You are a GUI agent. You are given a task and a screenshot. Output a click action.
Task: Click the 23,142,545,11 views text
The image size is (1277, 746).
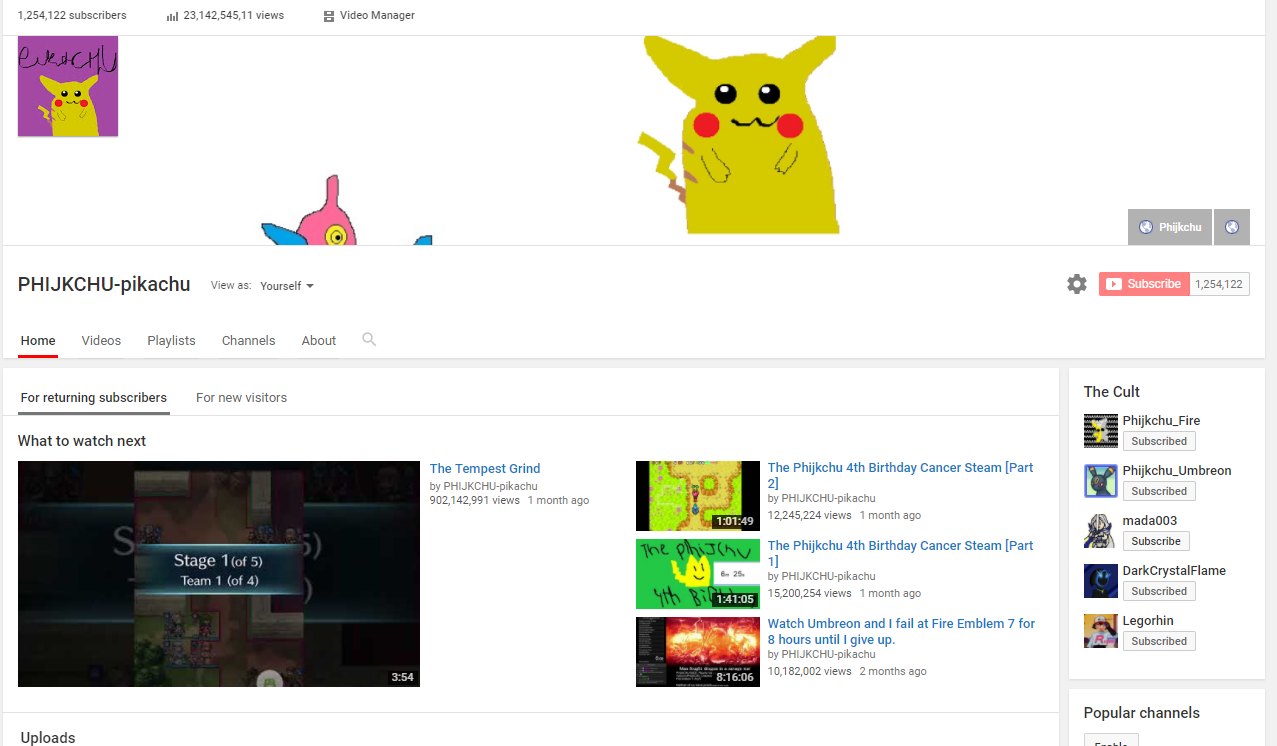[x=233, y=16]
